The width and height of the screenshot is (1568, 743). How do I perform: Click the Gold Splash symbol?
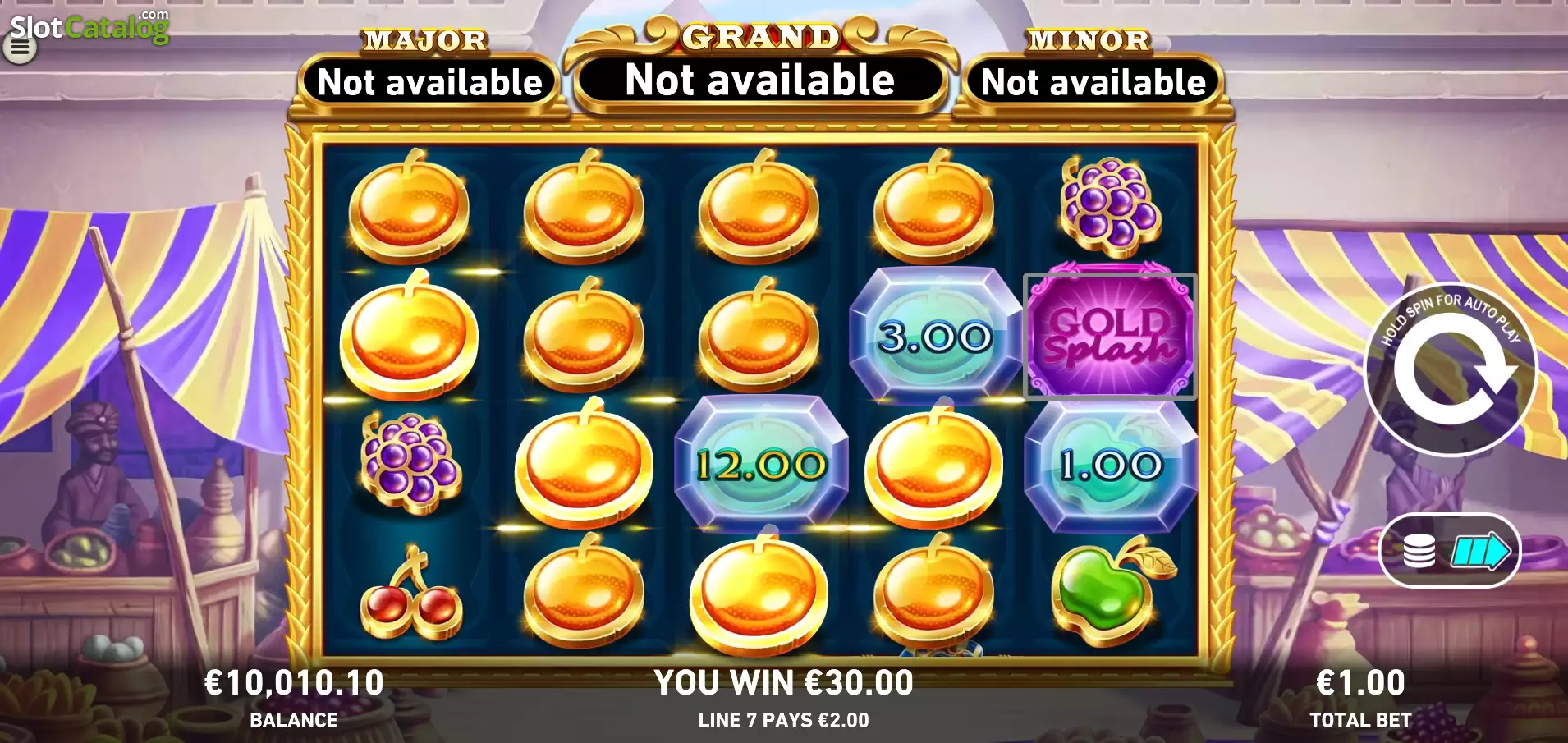click(x=1110, y=335)
